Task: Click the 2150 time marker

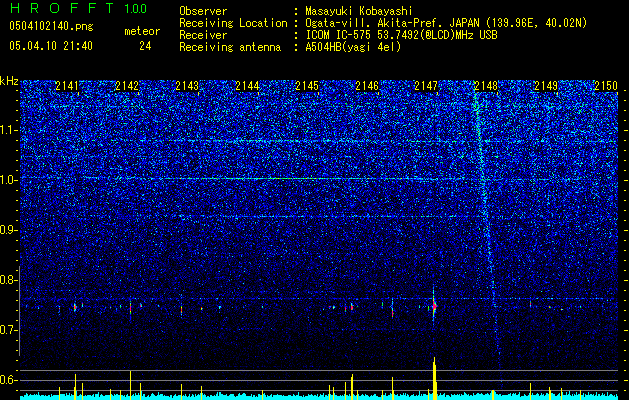Action: pos(606,86)
